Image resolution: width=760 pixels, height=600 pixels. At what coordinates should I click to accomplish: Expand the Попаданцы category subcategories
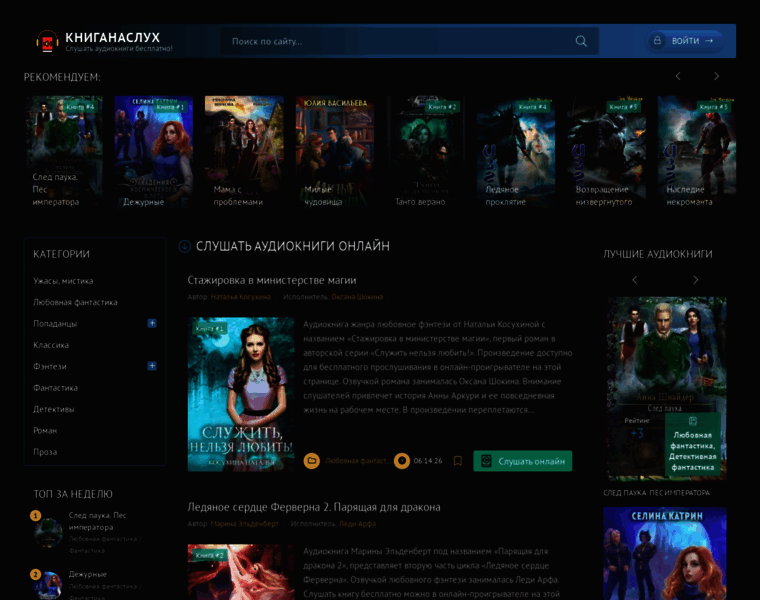click(x=152, y=323)
